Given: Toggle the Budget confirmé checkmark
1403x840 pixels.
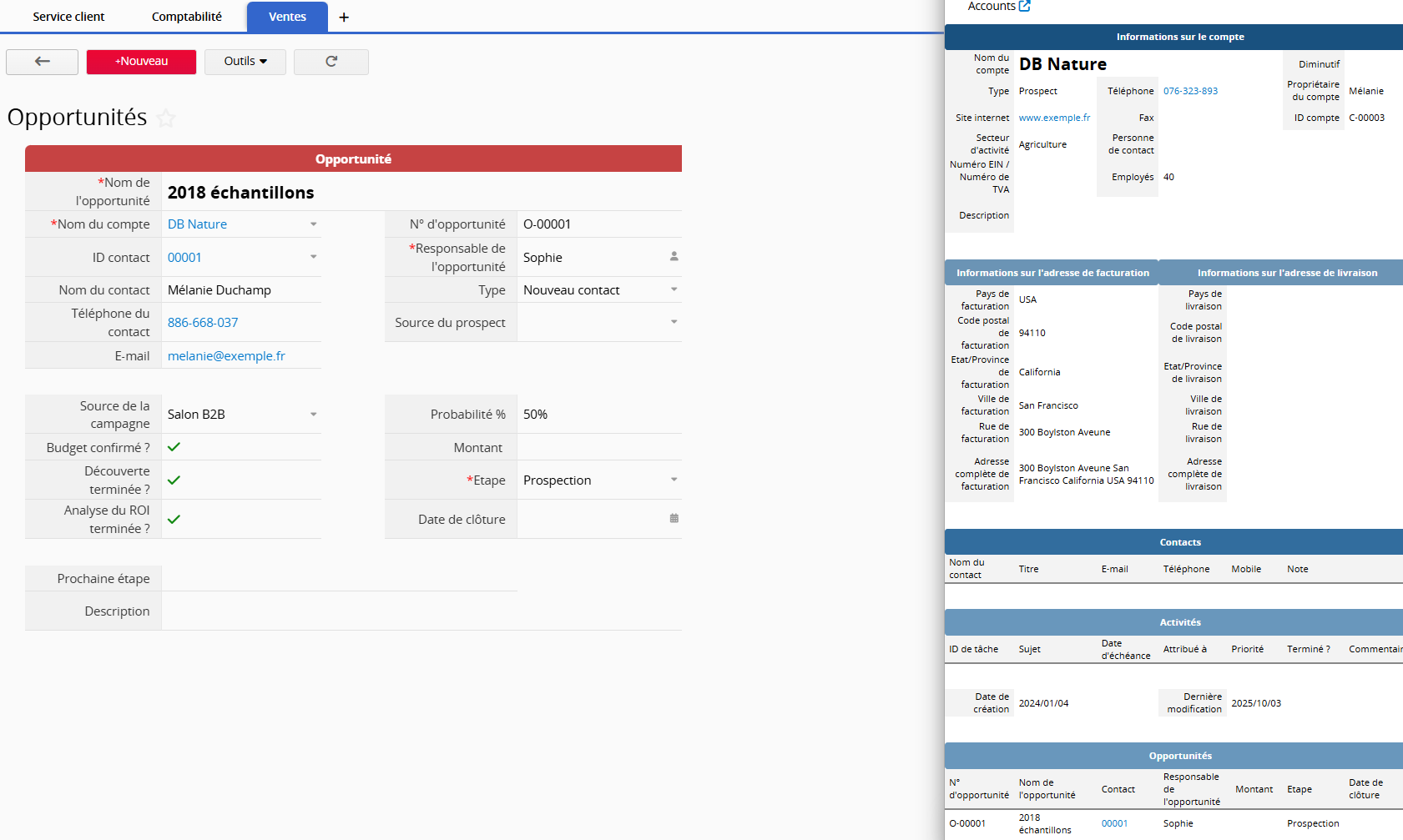Looking at the screenshot, I should pyautogui.click(x=174, y=447).
